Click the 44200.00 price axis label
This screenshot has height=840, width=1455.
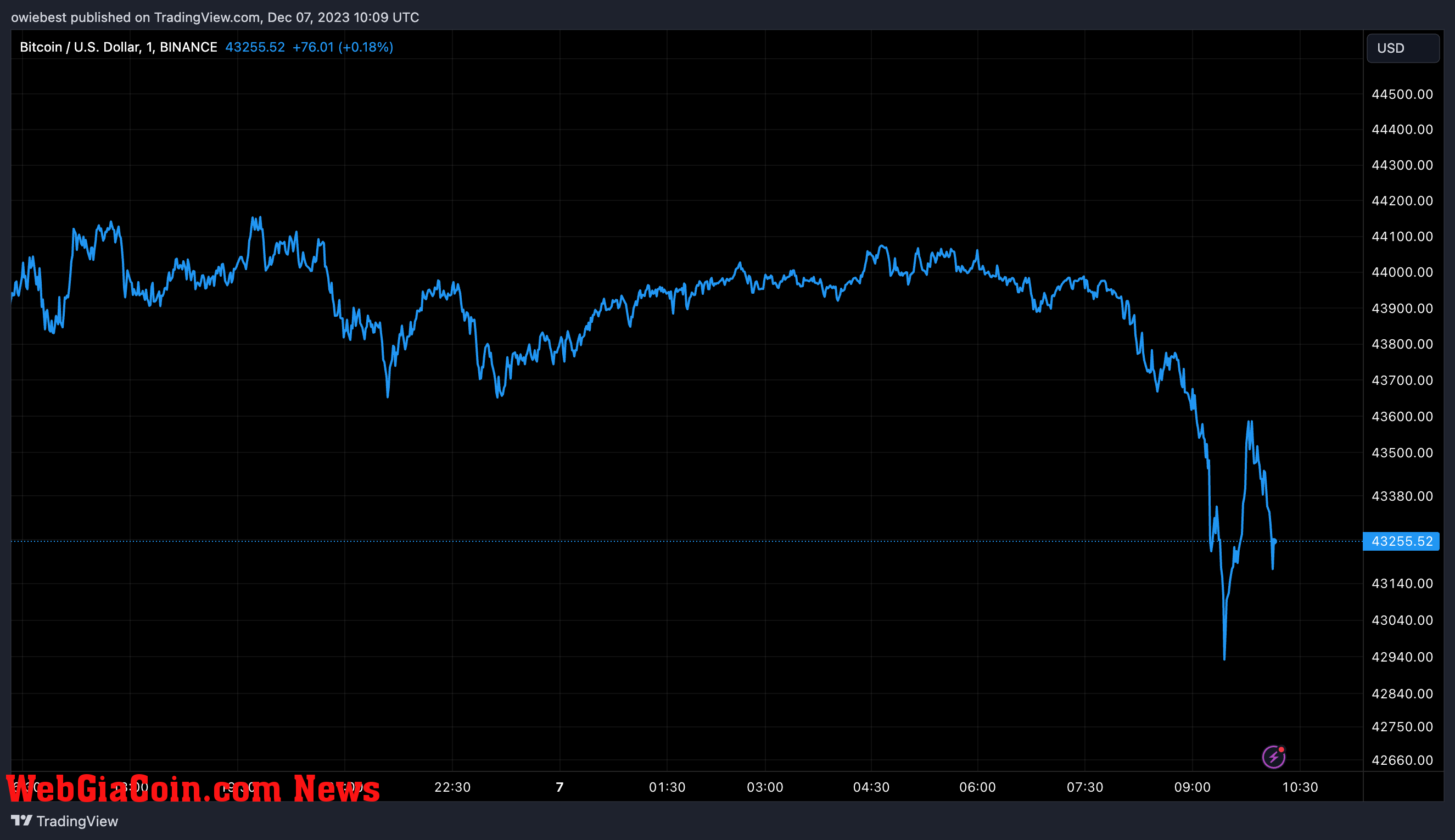(x=1402, y=201)
